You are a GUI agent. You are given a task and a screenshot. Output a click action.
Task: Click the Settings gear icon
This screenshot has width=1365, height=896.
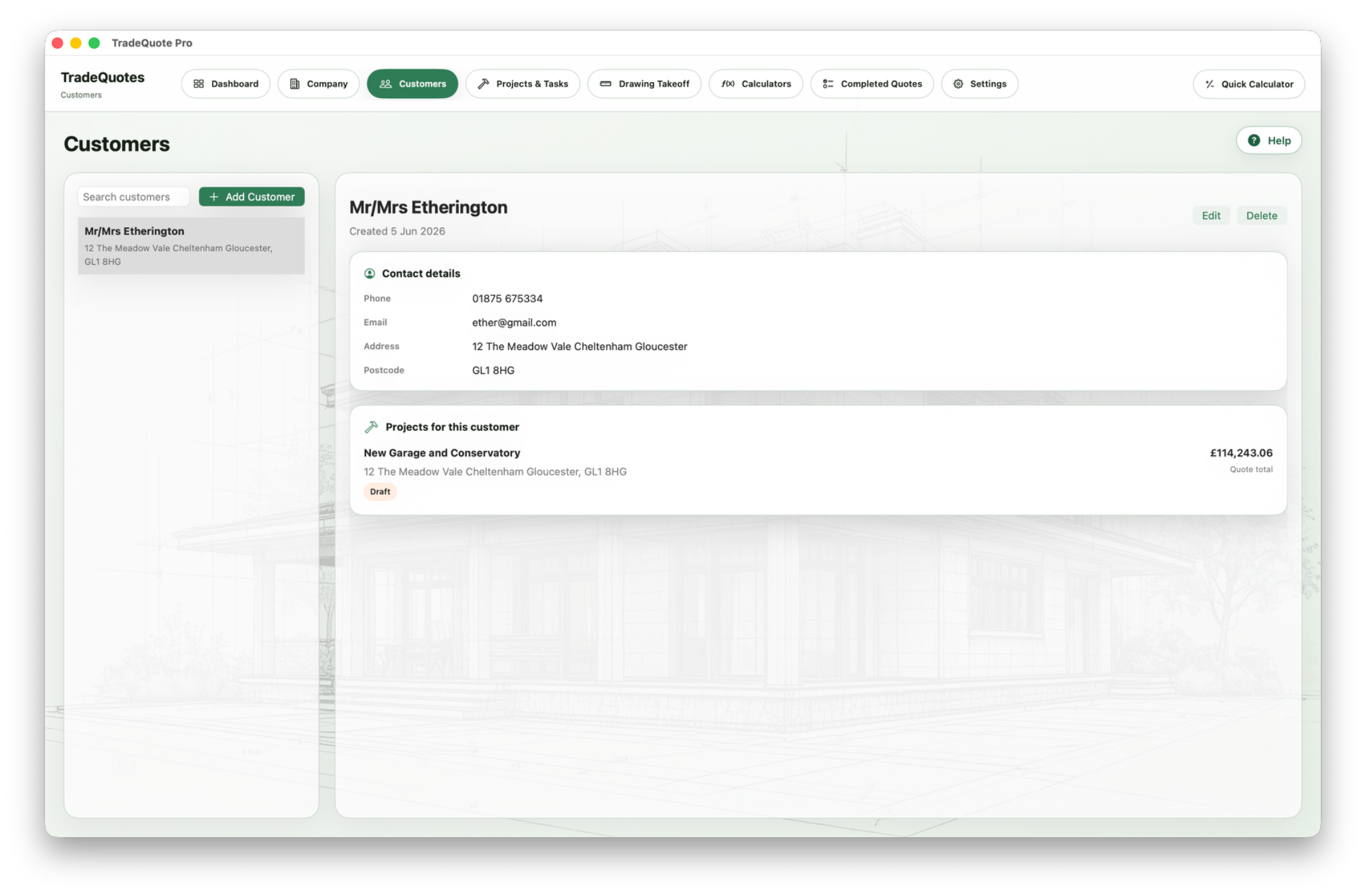(958, 84)
